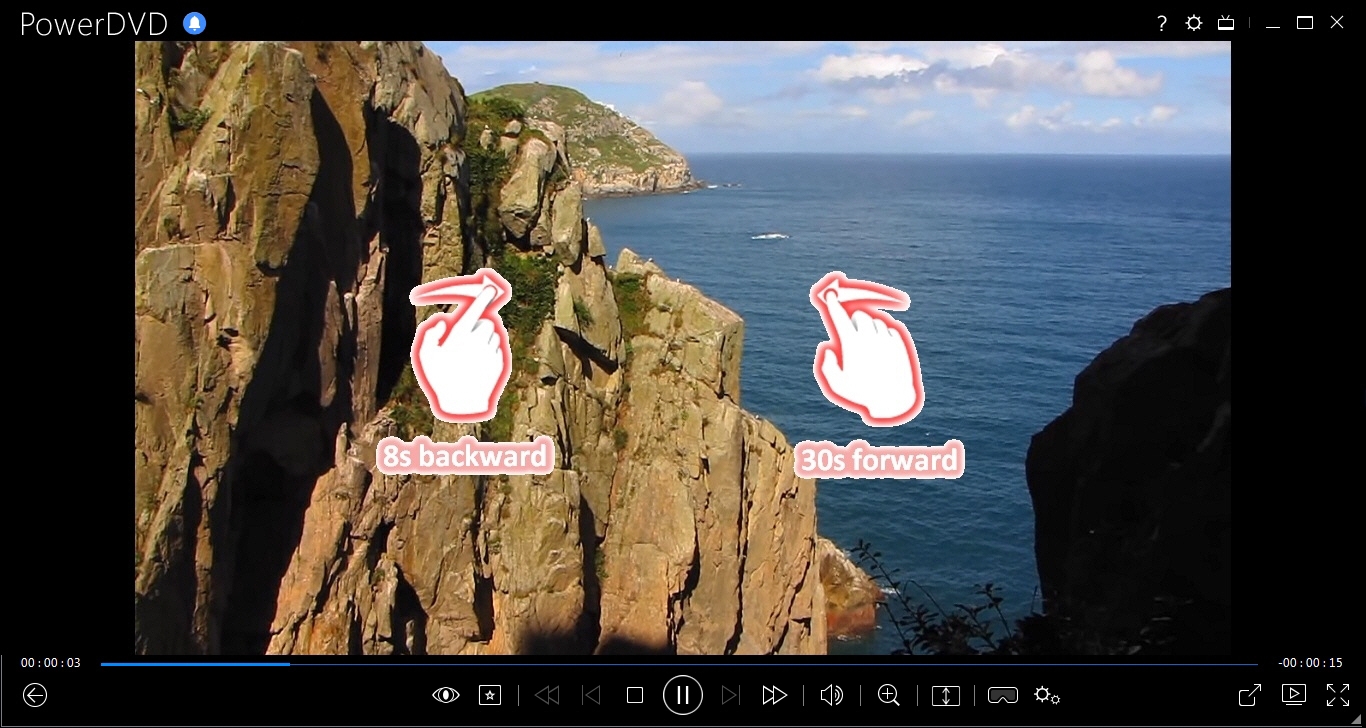Image resolution: width=1366 pixels, height=728 pixels.
Task: Add a bookmark with the star icon
Action: (489, 695)
